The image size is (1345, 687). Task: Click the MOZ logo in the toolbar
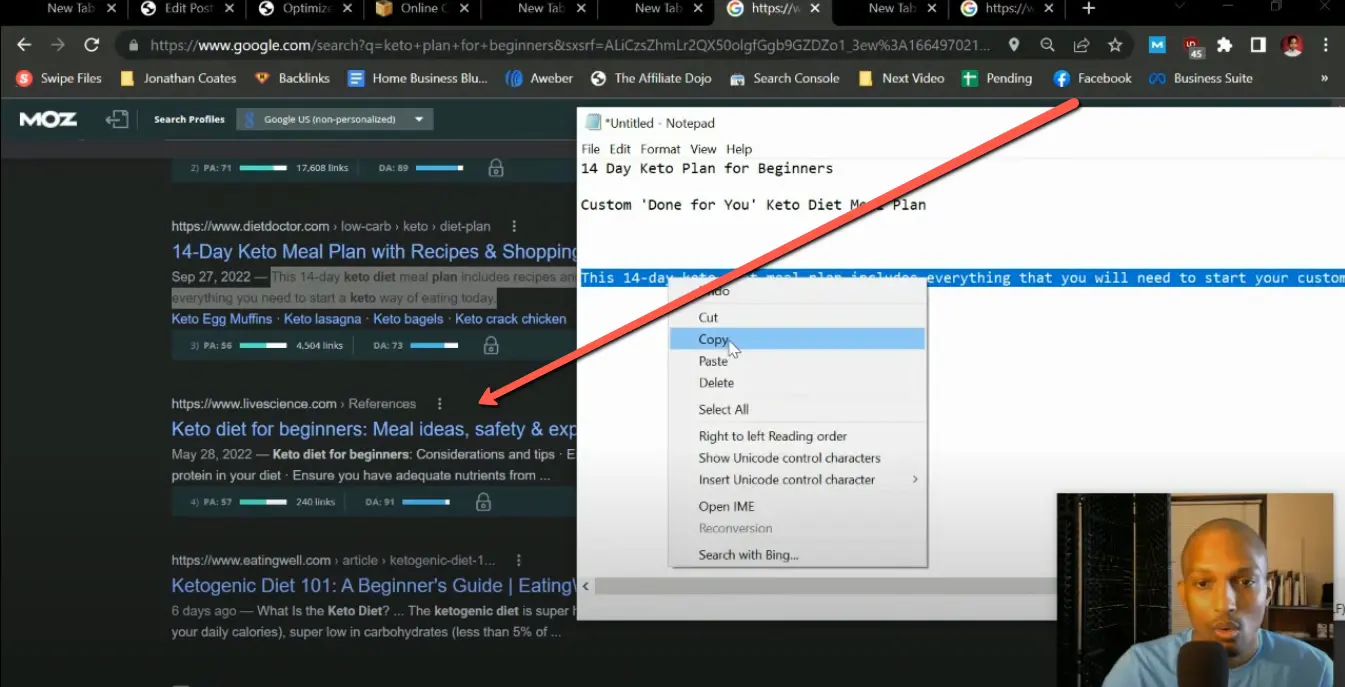coord(48,119)
